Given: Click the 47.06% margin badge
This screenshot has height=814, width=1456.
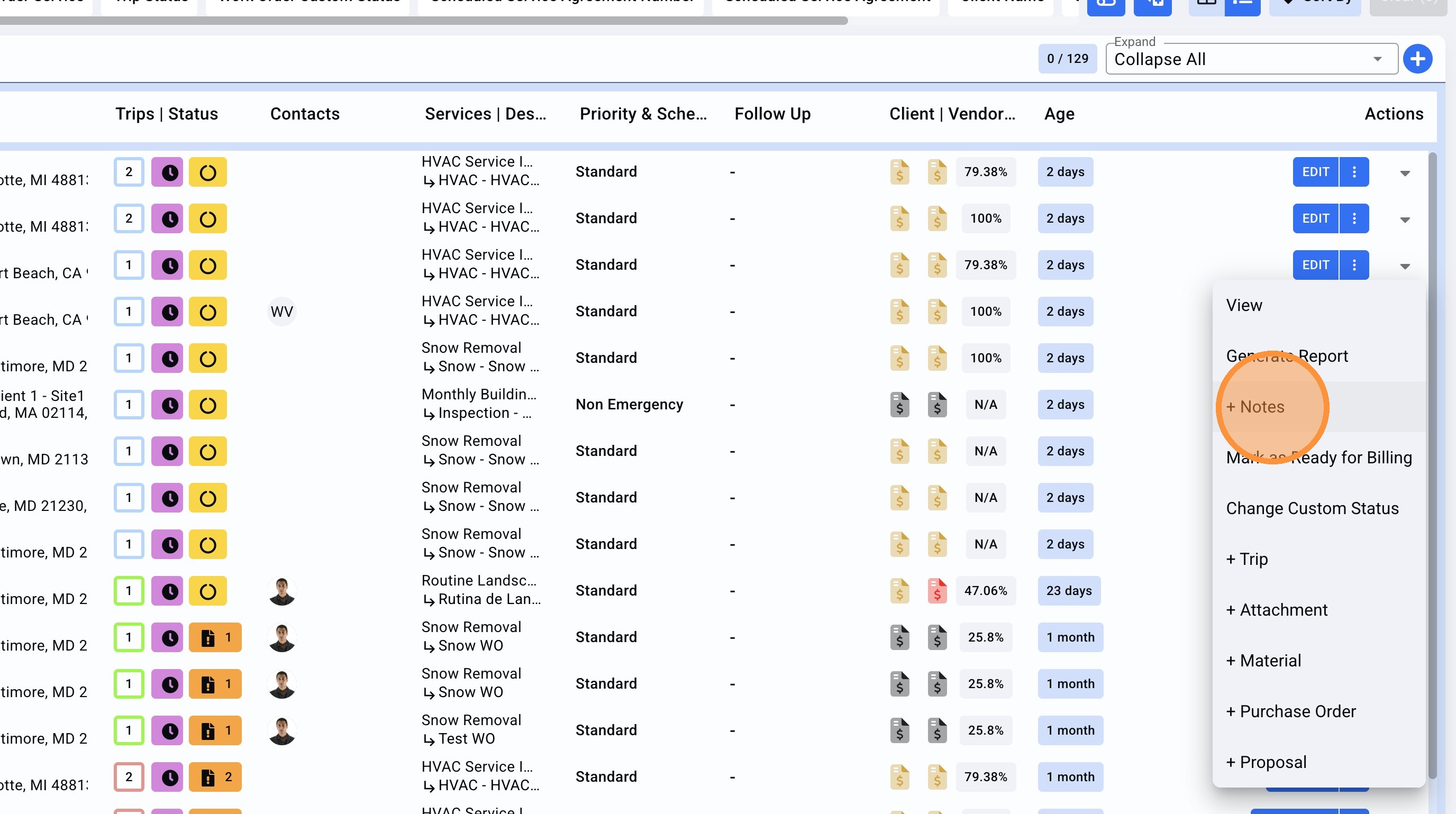Looking at the screenshot, I should point(985,591).
